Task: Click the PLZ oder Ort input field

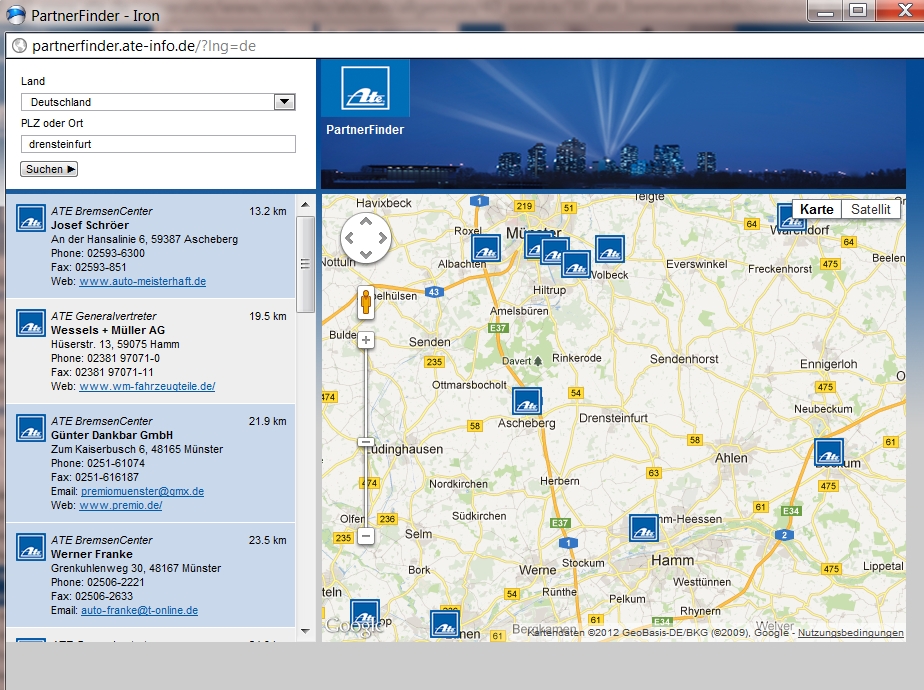Action: pos(158,144)
